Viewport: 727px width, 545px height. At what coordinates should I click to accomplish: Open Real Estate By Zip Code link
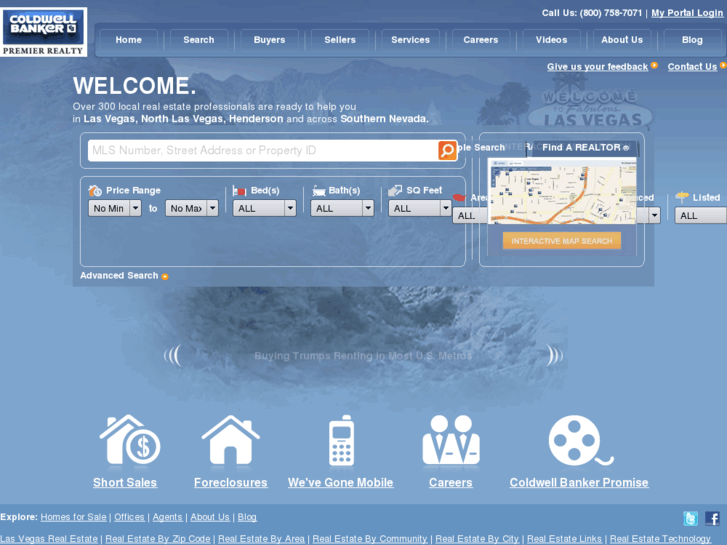(x=158, y=539)
